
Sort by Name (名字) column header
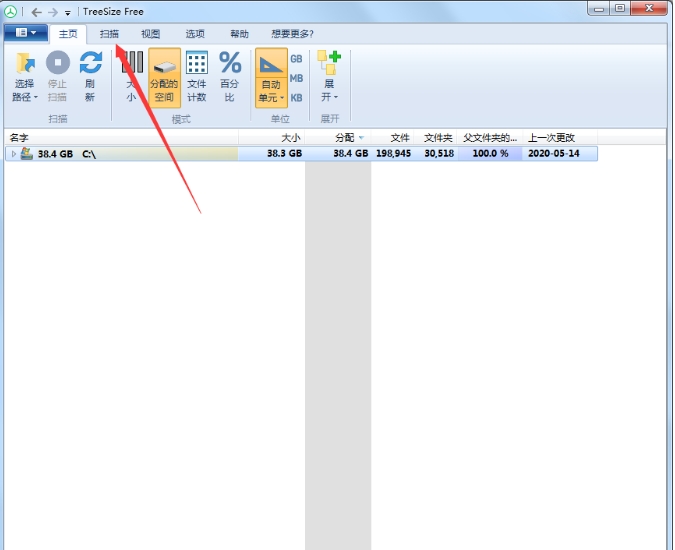[x=121, y=138]
